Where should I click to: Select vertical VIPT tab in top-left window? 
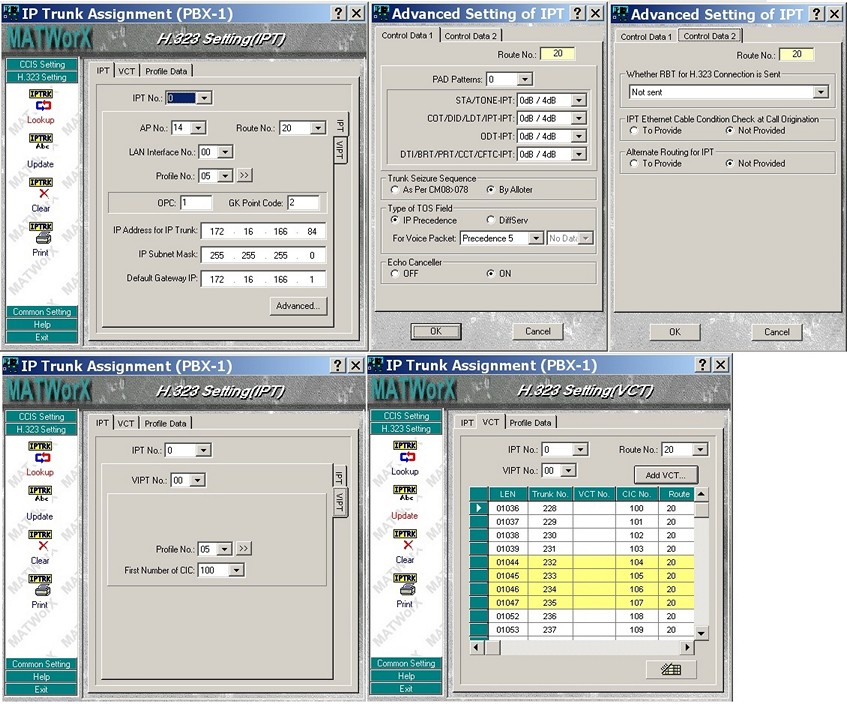pyautogui.click(x=340, y=150)
